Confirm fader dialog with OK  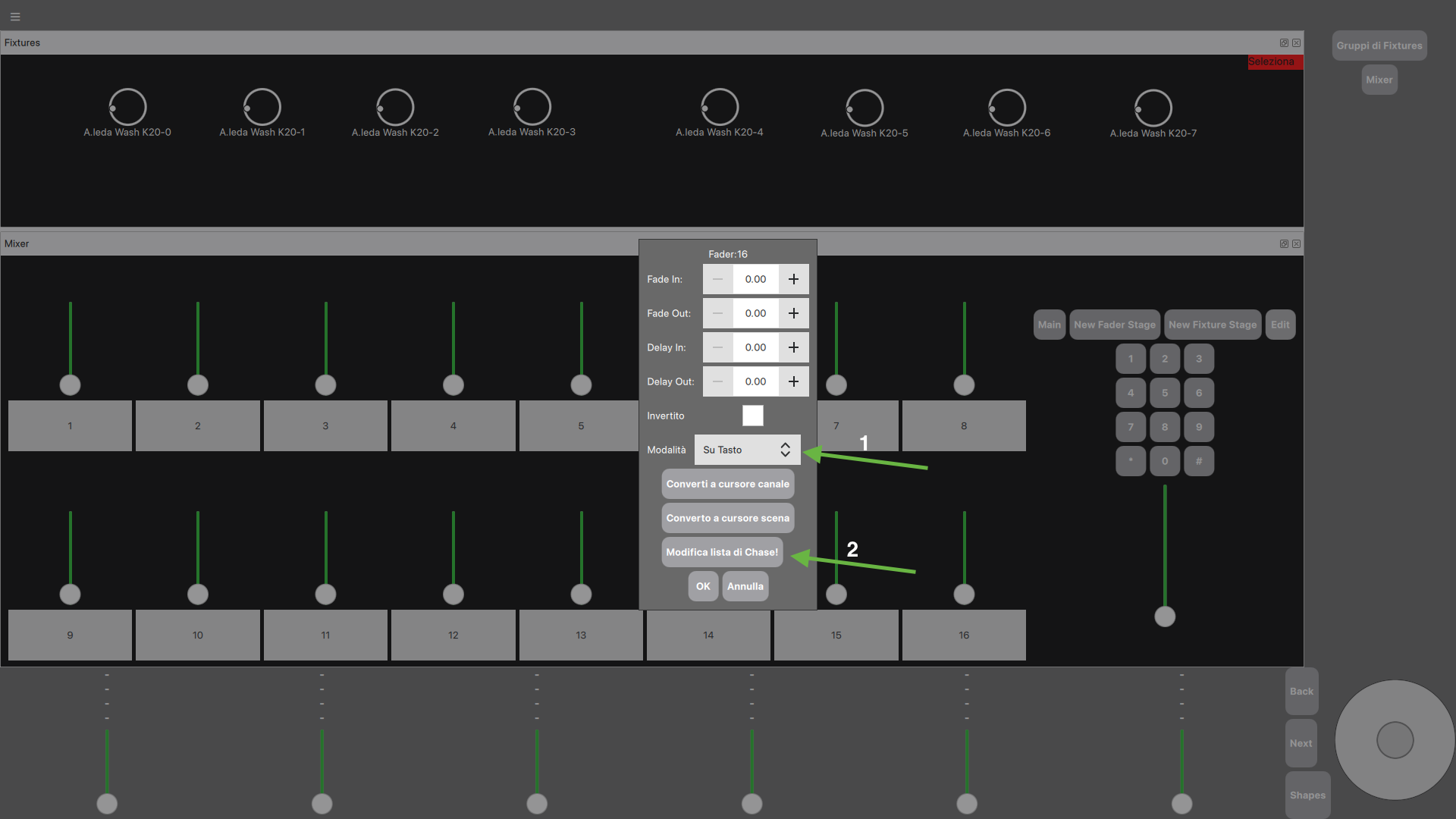tap(703, 586)
